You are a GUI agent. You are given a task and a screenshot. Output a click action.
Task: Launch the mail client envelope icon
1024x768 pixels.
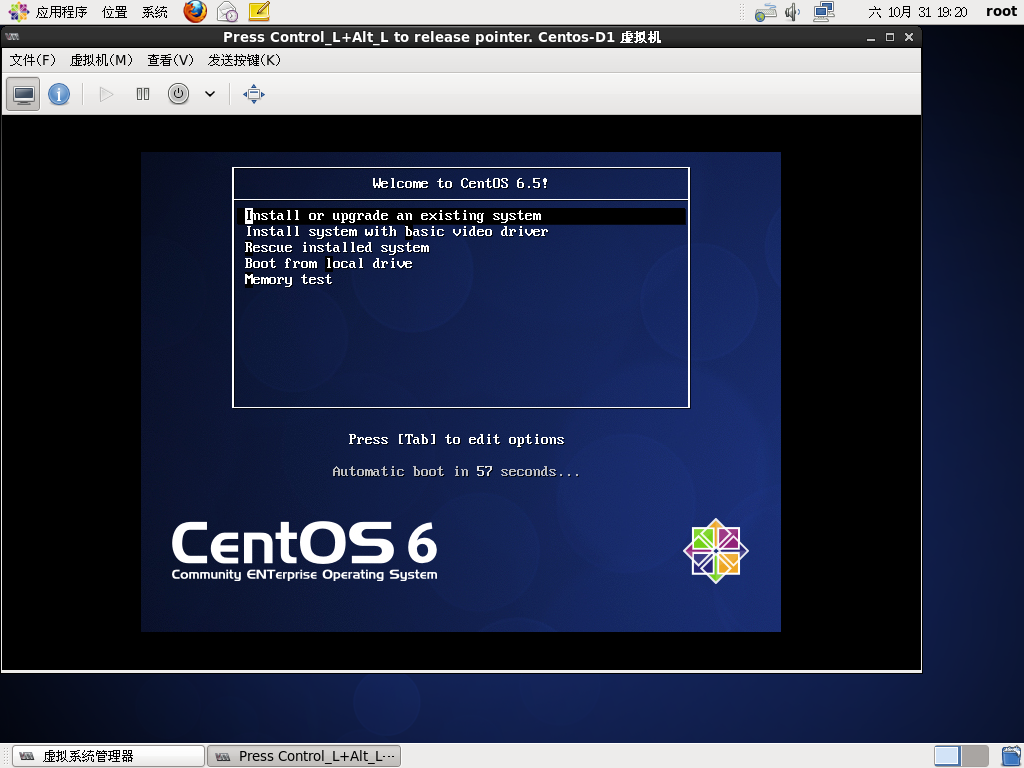pos(227,12)
